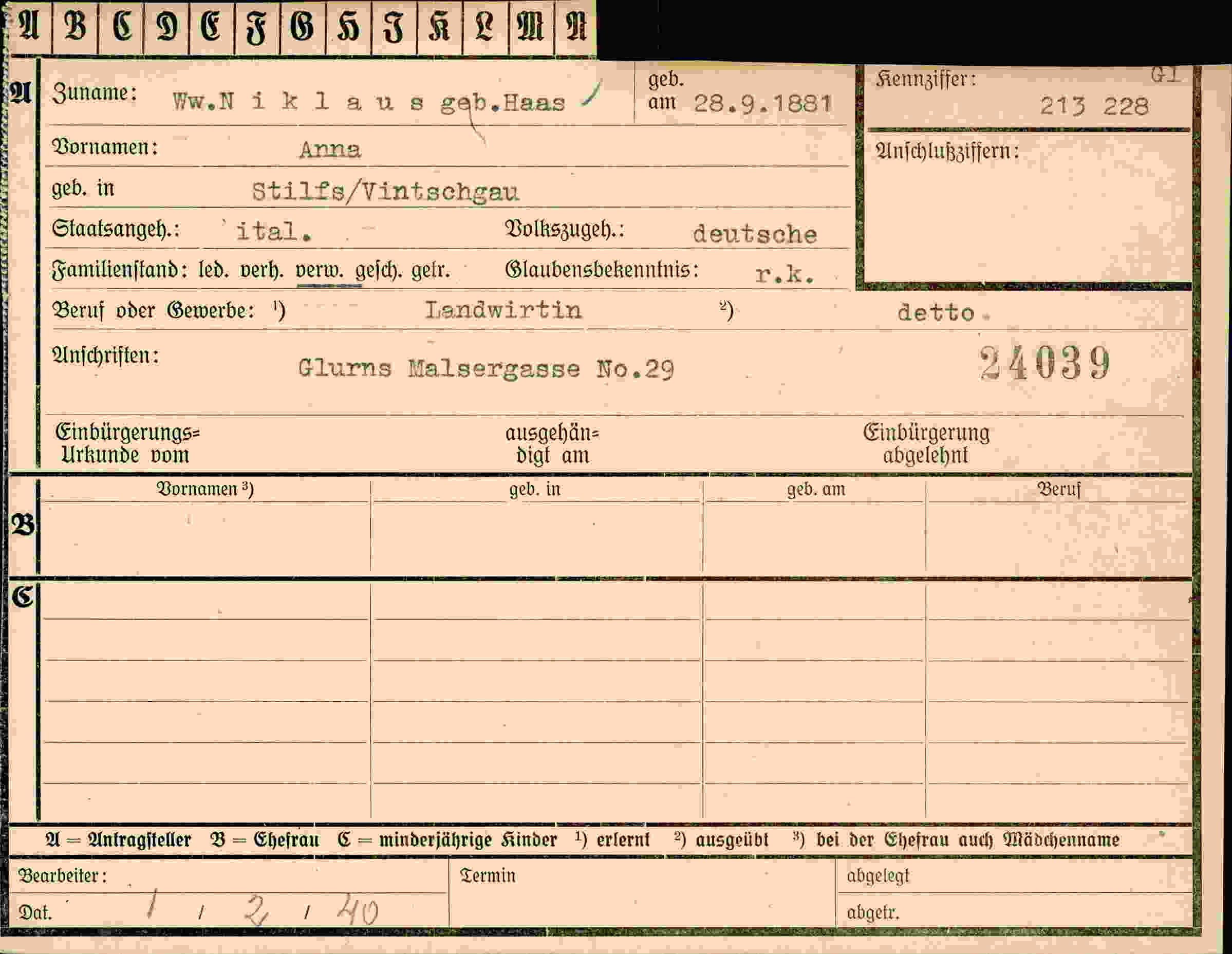
Task: Click the Kennziffer number '213 228'
Action: pos(1094,106)
